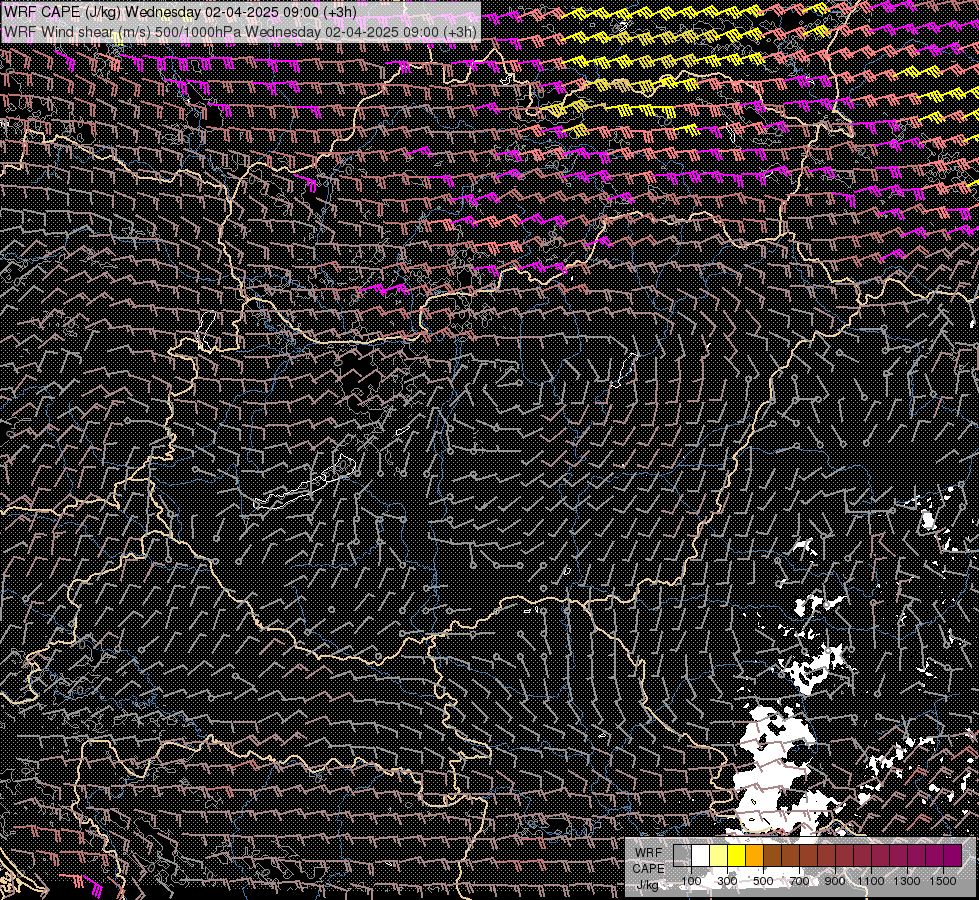
Task: Click the 1300 legend tick label
Action: 907,881
